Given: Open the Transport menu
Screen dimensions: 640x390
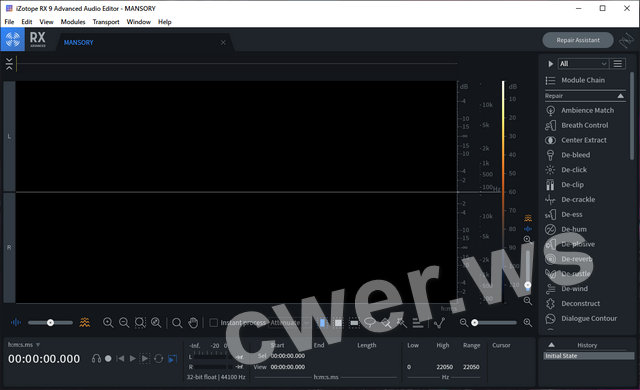Looking at the screenshot, I should coord(106,22).
